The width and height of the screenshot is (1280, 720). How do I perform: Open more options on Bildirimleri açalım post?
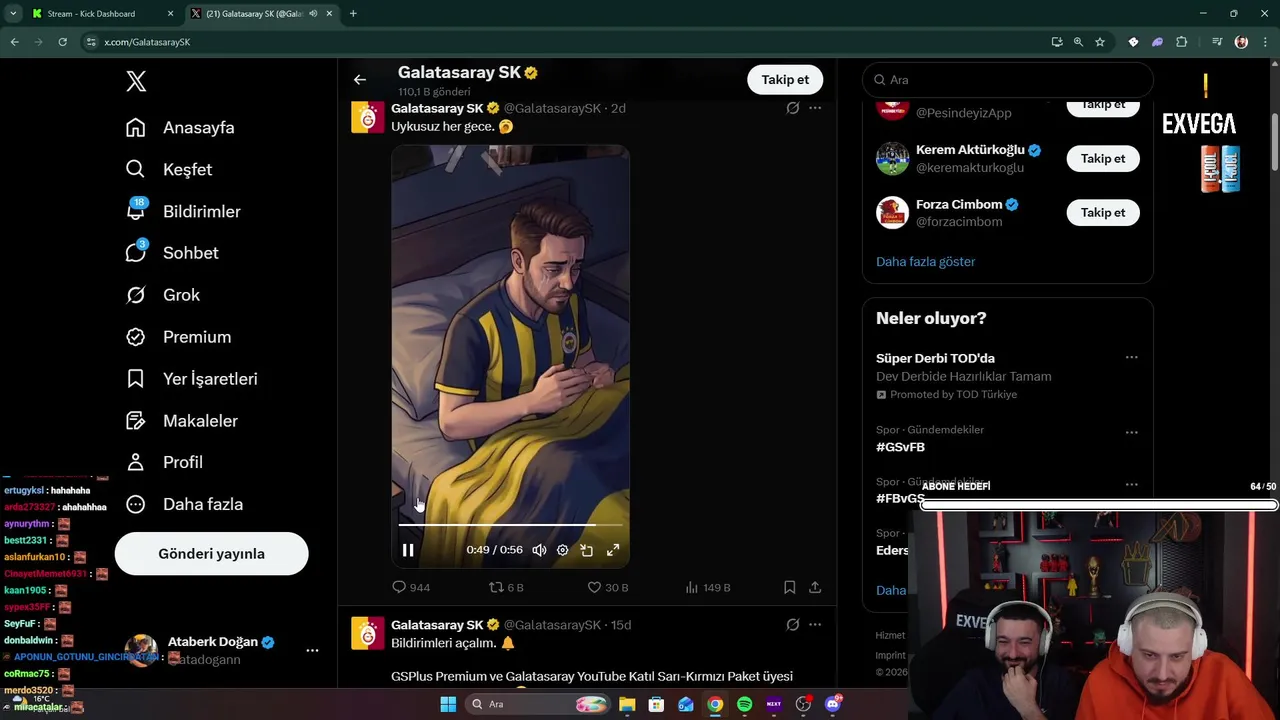(x=815, y=625)
